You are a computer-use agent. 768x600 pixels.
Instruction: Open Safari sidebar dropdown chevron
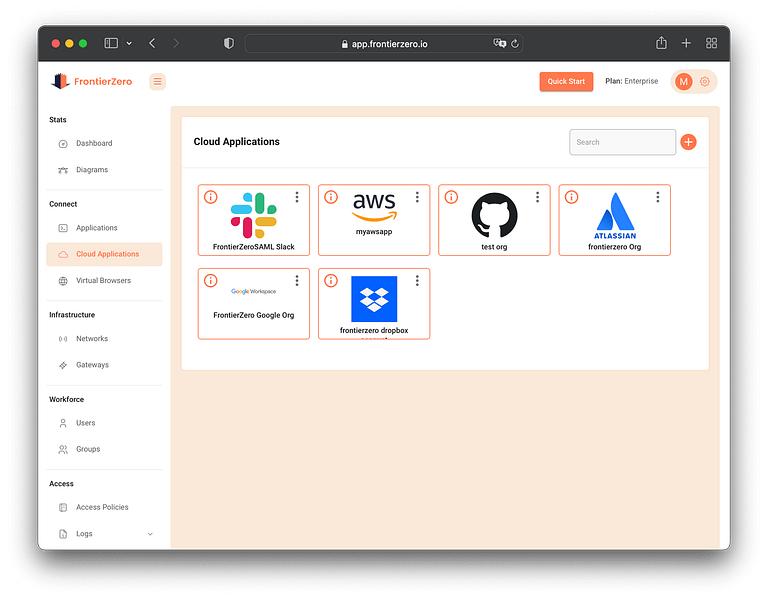click(x=129, y=44)
